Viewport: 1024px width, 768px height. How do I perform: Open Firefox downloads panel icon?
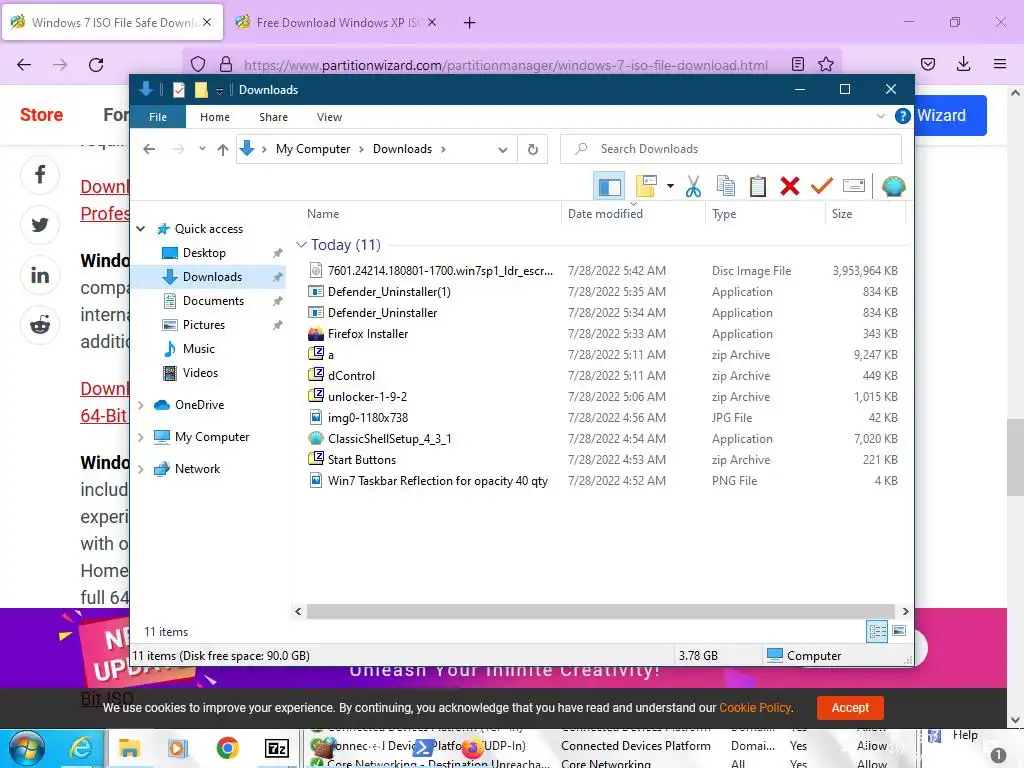click(963, 64)
